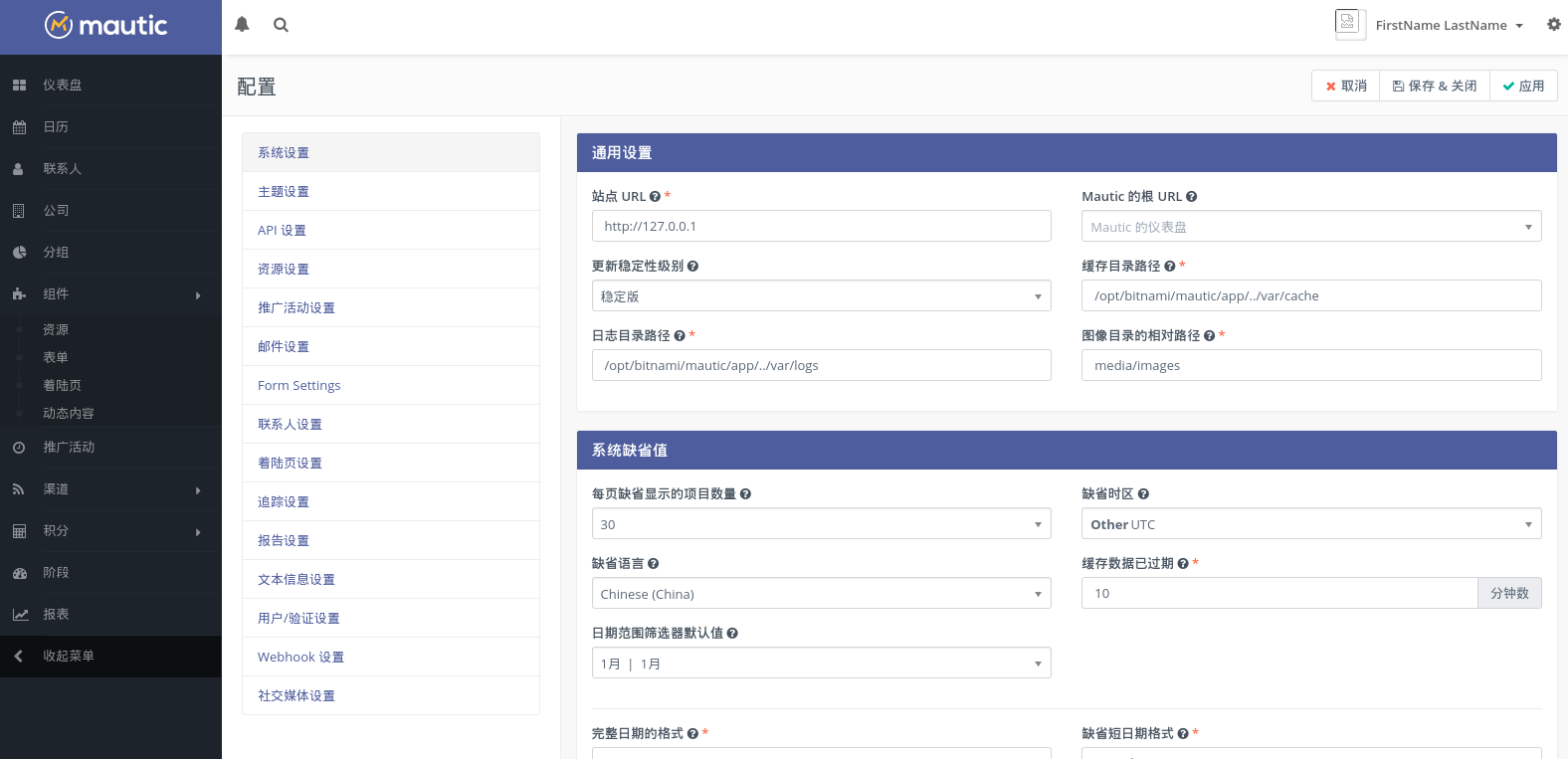Click help icon next to 更新稳定性级别
Image resolution: width=1568 pixels, height=759 pixels.
(692, 267)
